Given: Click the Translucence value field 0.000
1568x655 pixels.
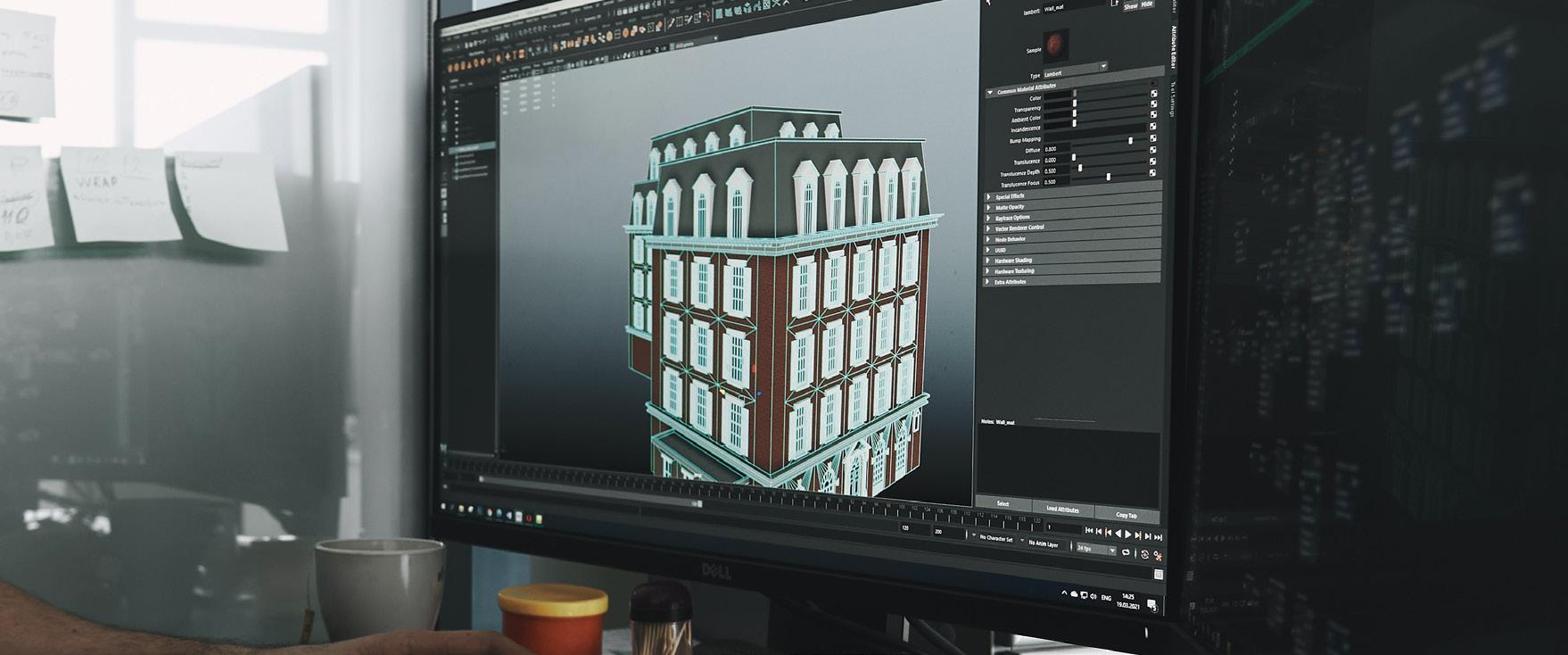Looking at the screenshot, I should 1057,160.
